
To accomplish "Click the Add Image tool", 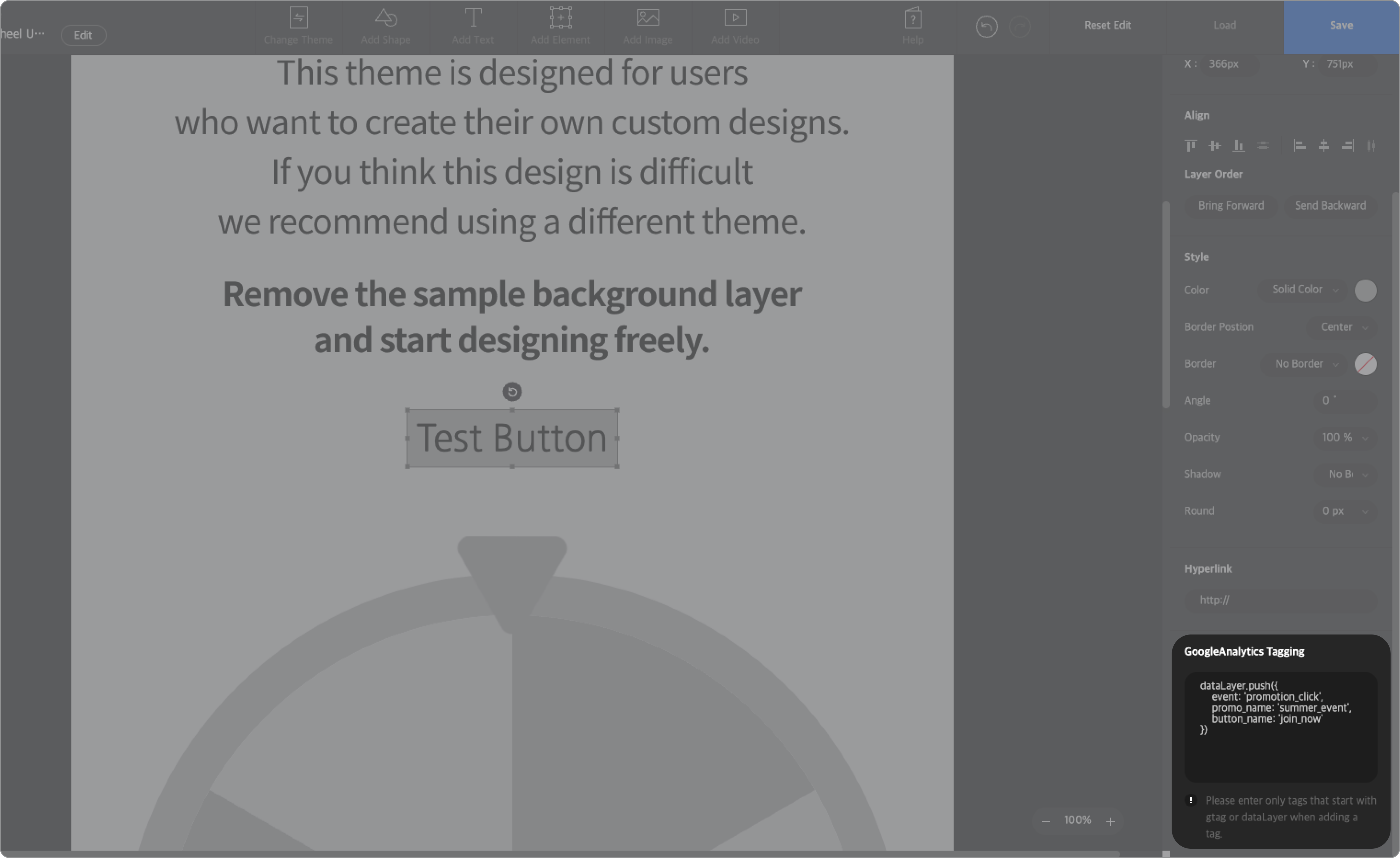I will click(648, 26).
